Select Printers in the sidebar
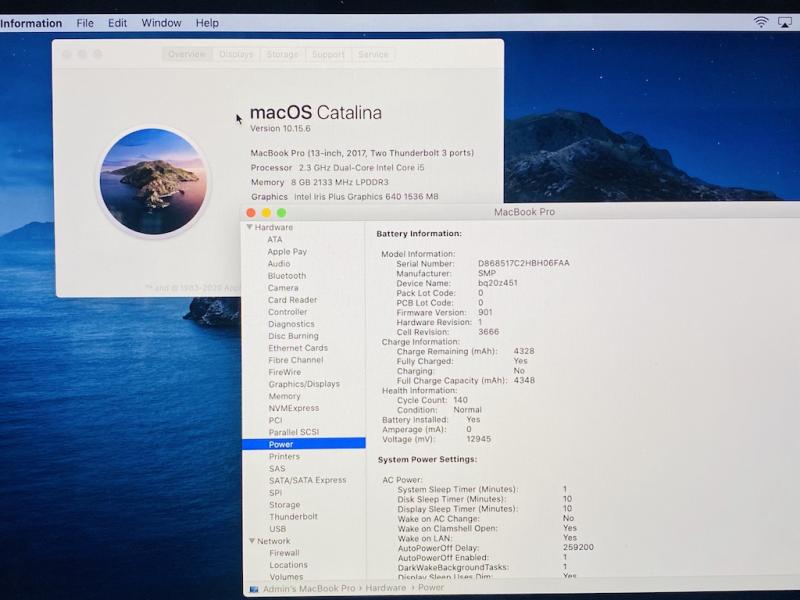 (x=284, y=456)
